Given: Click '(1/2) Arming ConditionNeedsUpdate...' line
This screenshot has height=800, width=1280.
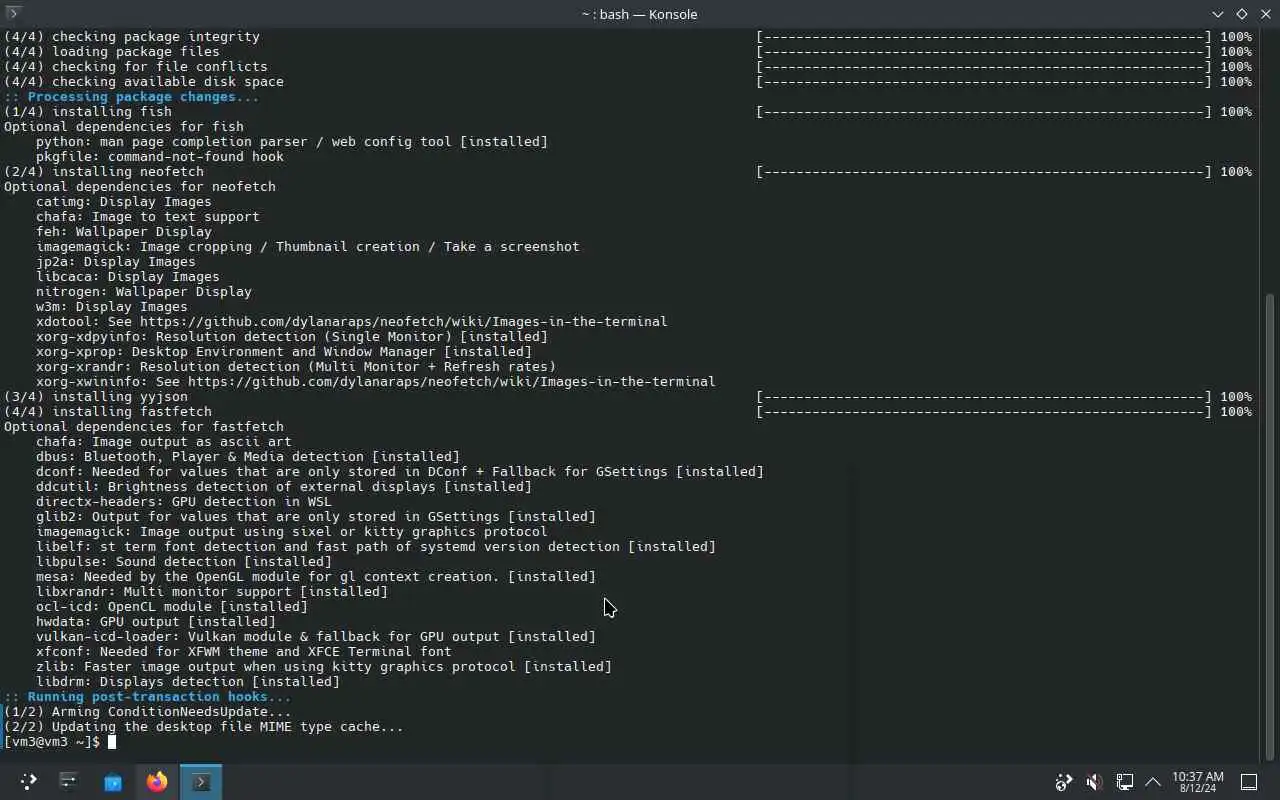Looking at the screenshot, I should [x=148, y=712].
